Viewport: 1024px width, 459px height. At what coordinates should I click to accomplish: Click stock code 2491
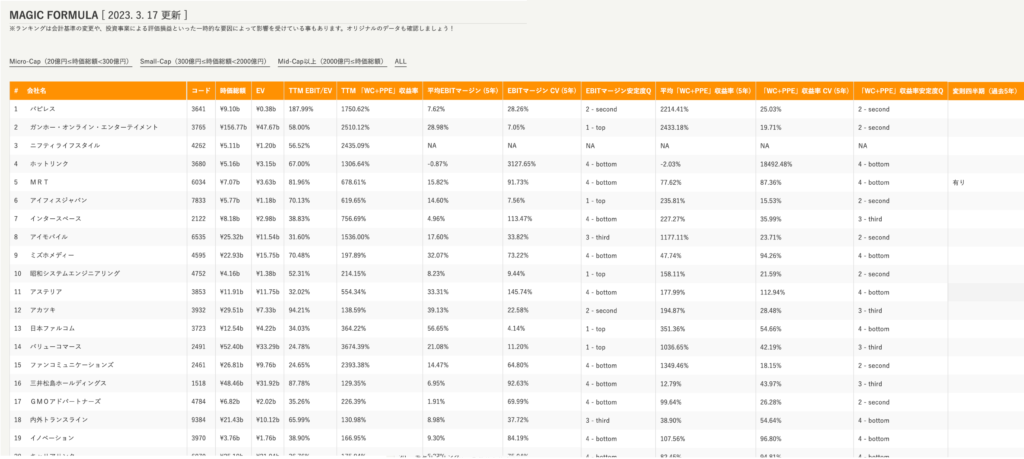tap(199, 347)
